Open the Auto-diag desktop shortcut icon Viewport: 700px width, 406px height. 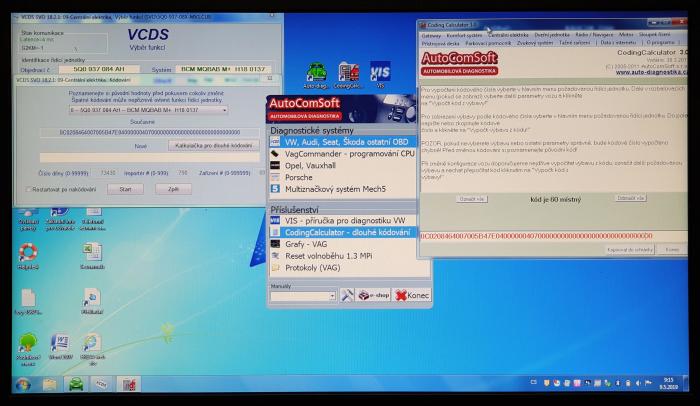point(316,74)
